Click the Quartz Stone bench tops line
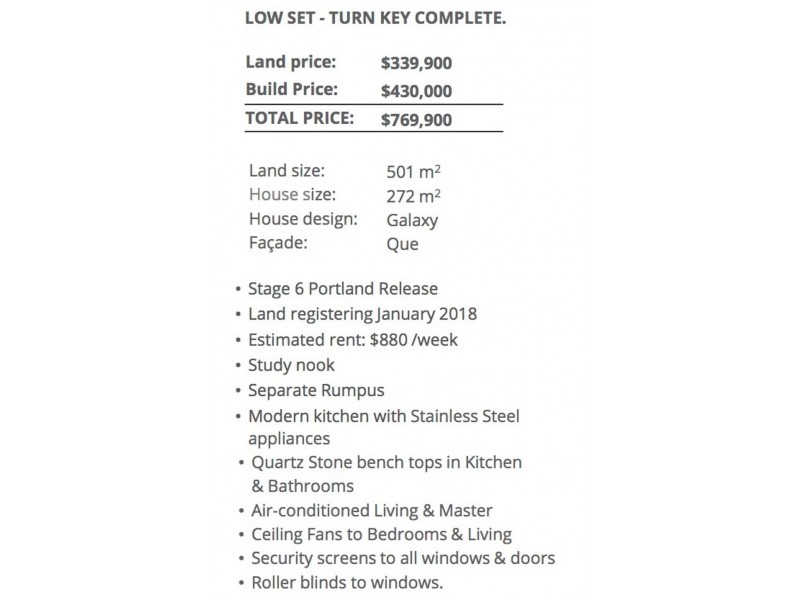Viewport: 800px width, 600px height. pyautogui.click(x=385, y=464)
